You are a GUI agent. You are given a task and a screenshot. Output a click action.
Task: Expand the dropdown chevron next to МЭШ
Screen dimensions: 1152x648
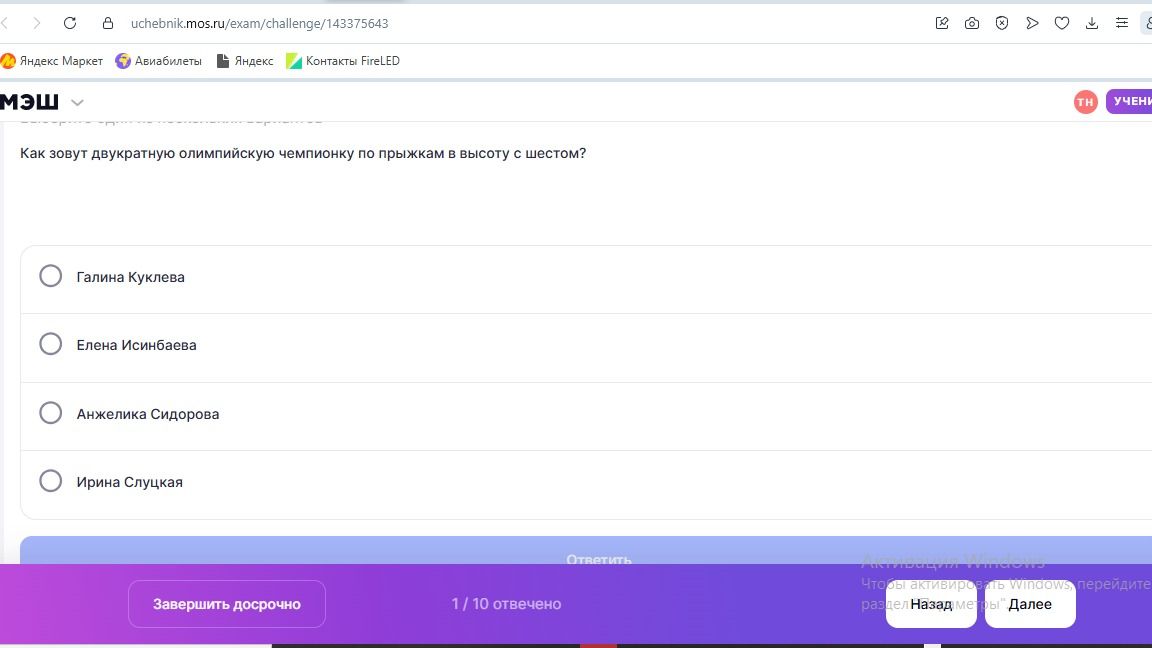[x=77, y=103]
